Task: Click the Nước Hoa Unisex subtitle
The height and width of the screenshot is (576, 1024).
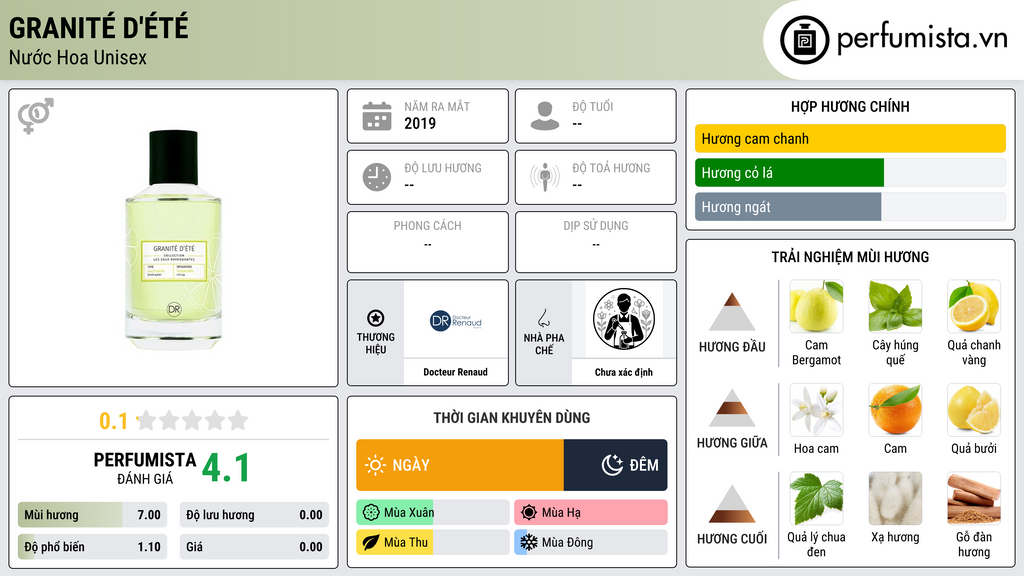Action: click(78, 57)
